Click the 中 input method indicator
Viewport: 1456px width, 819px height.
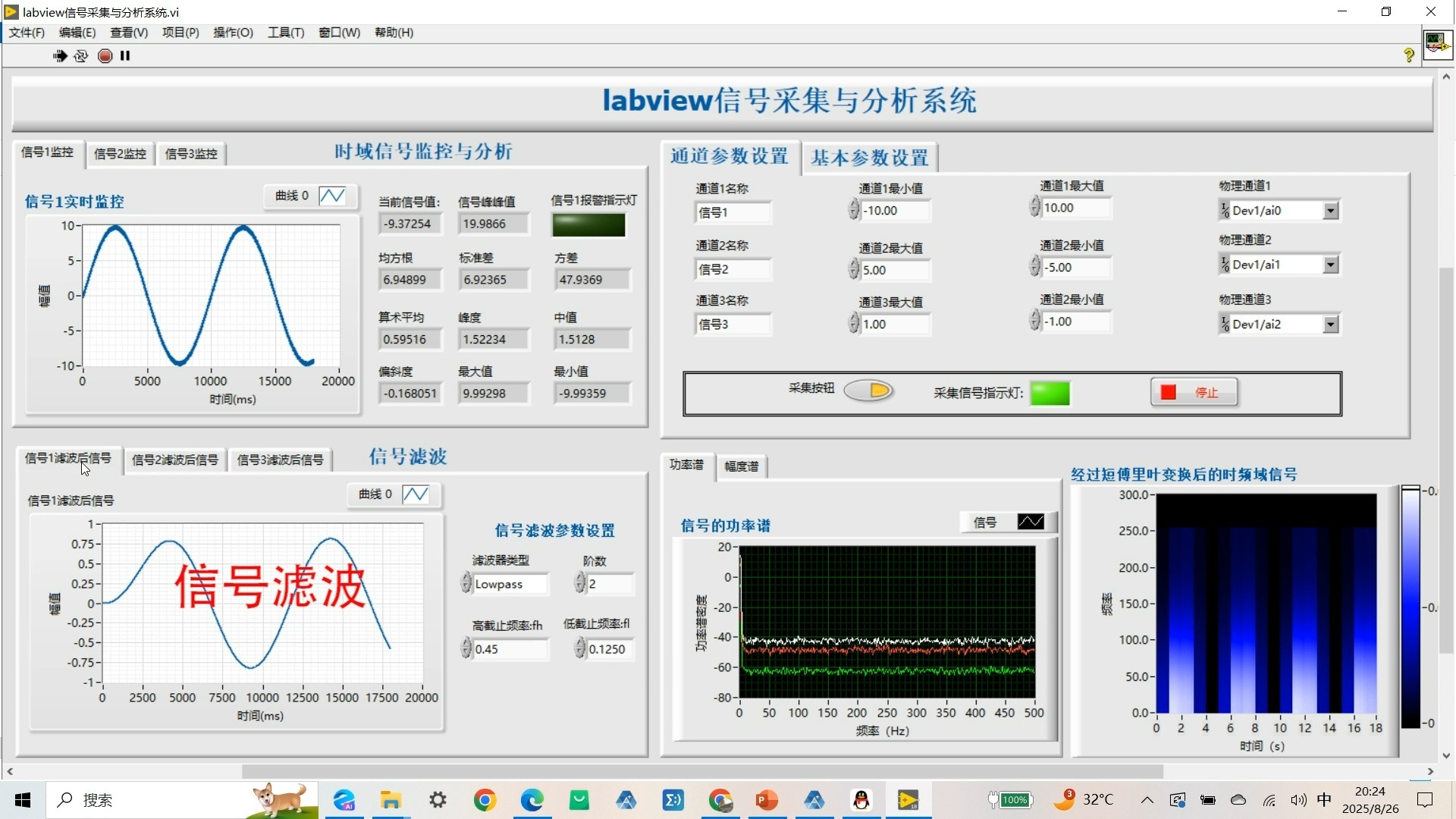1324,799
